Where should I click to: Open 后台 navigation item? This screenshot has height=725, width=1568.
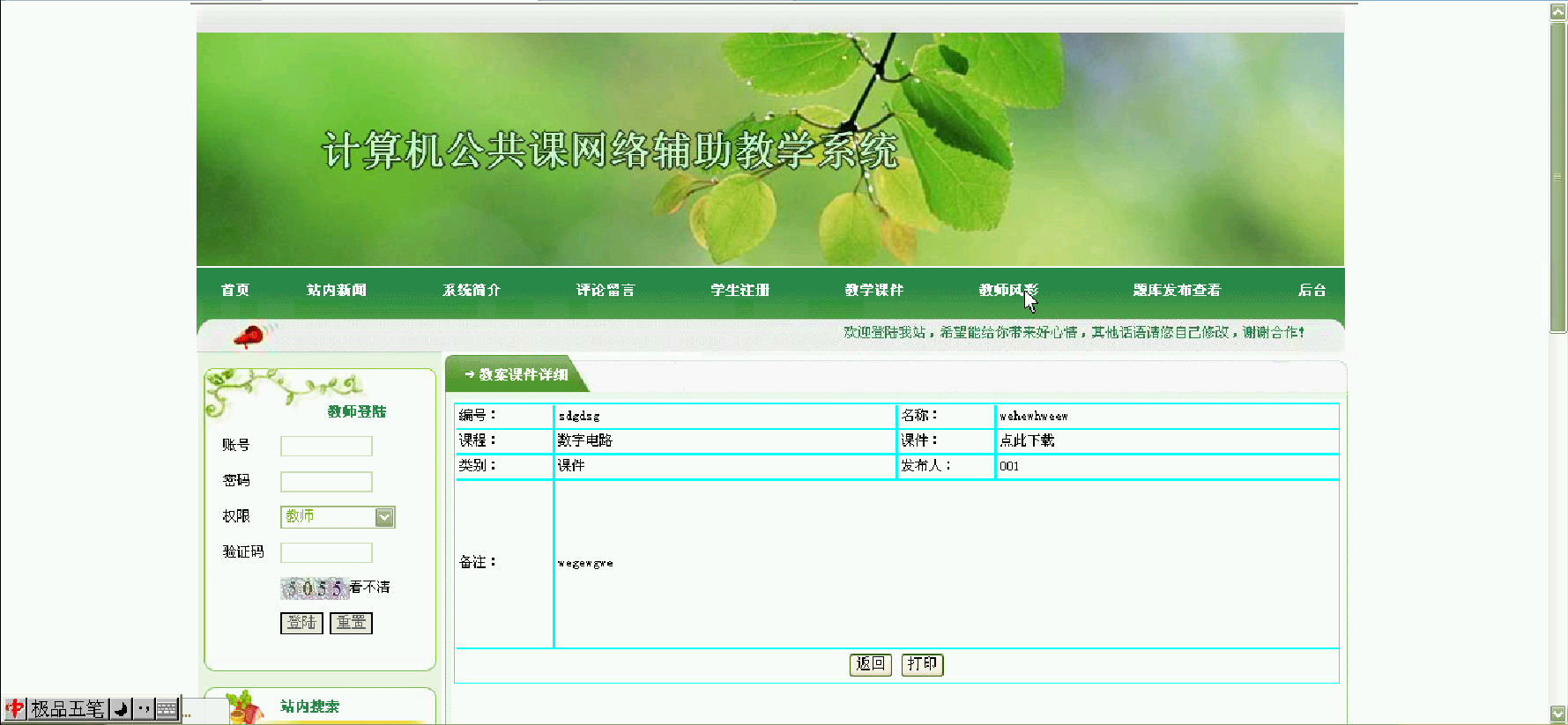pos(1312,290)
